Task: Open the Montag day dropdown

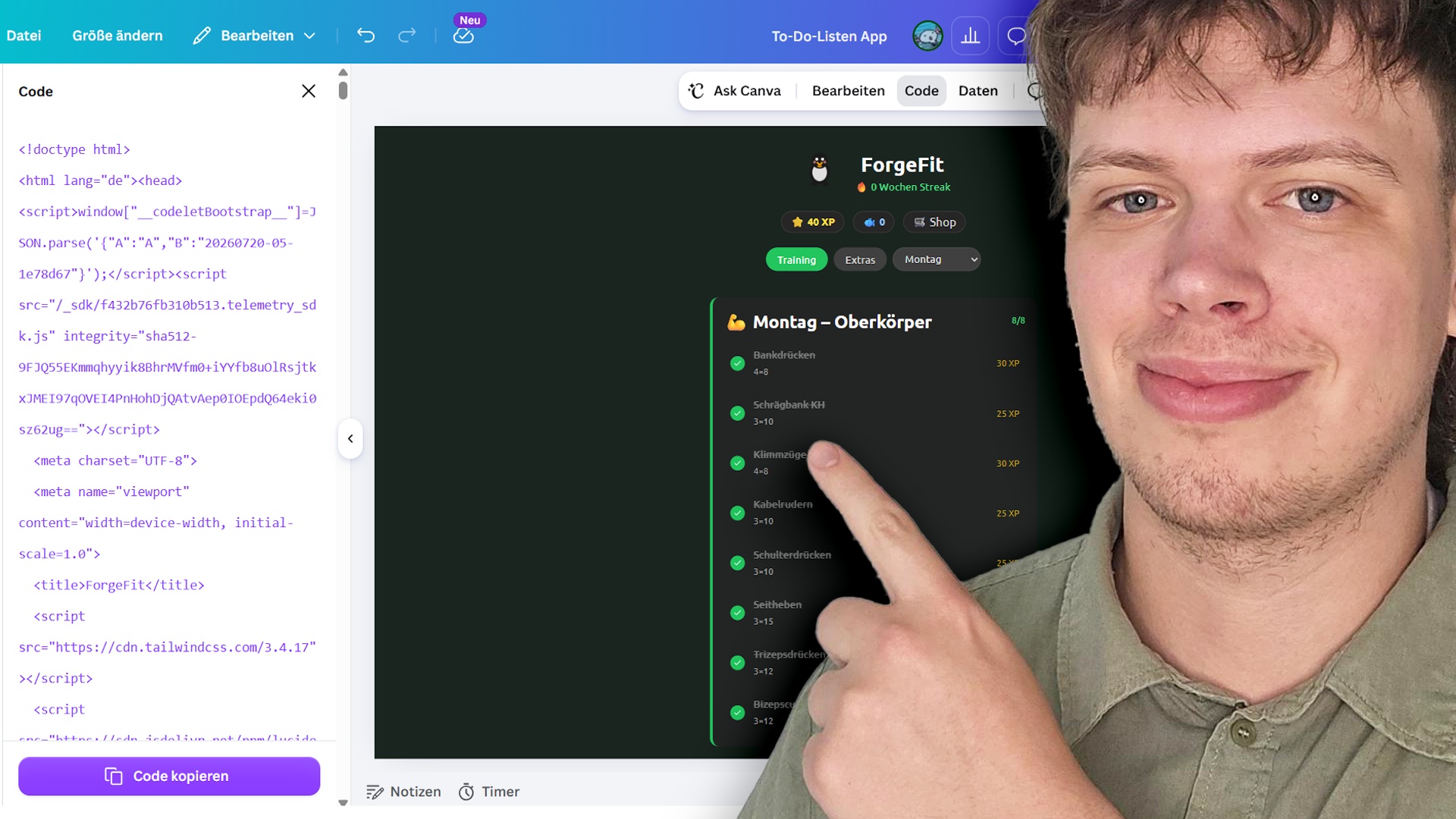Action: (x=937, y=259)
